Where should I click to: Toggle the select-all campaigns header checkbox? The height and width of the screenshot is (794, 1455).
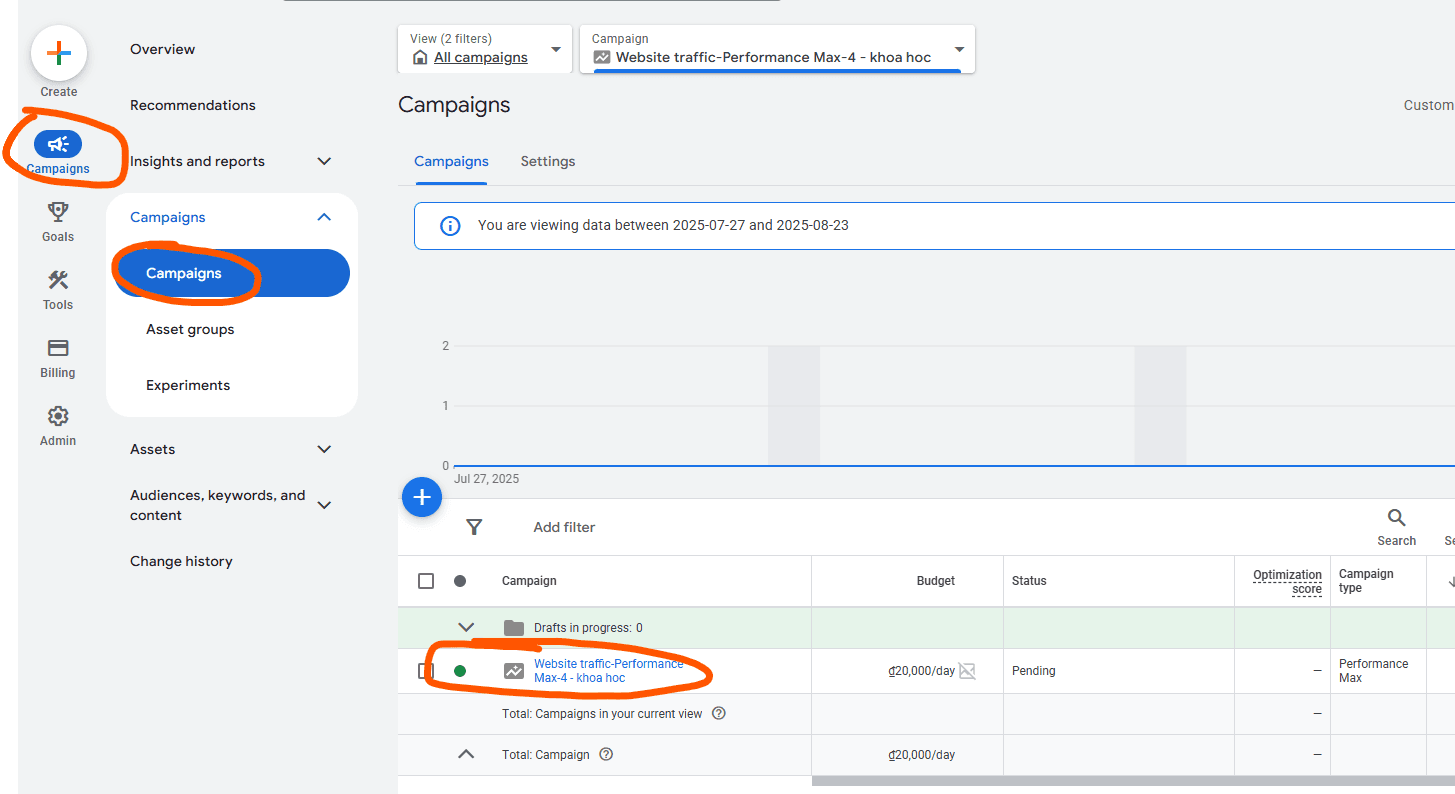coord(426,581)
